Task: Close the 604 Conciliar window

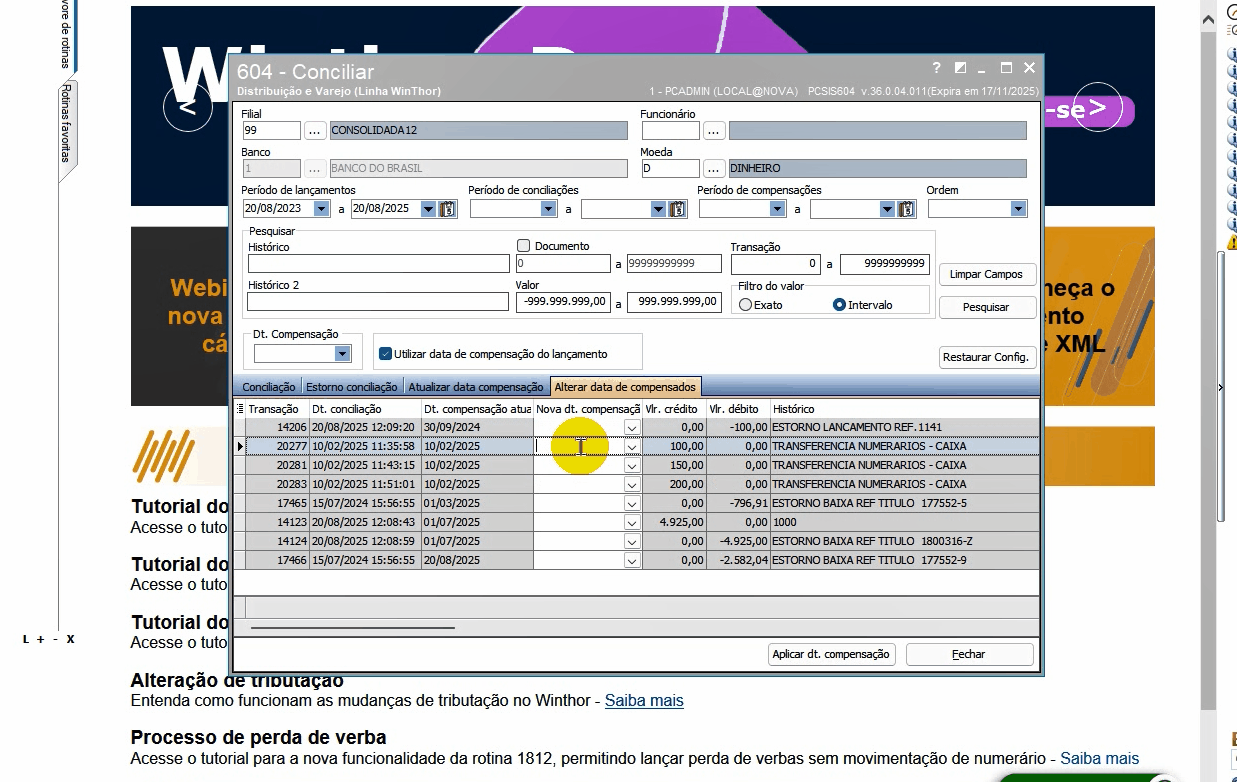Action: point(1029,68)
